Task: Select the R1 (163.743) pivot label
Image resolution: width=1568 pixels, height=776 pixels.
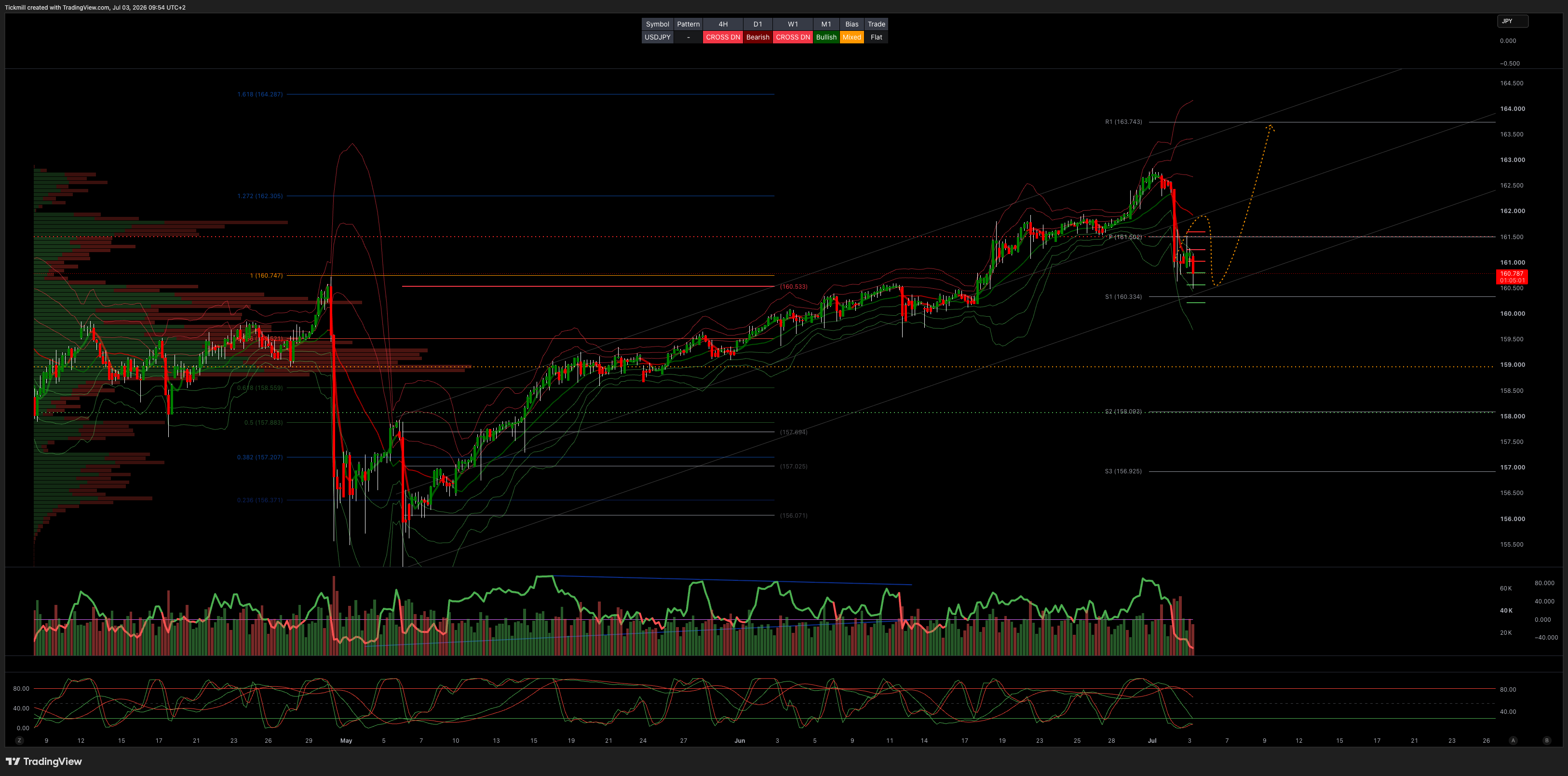Action: click(x=1123, y=122)
